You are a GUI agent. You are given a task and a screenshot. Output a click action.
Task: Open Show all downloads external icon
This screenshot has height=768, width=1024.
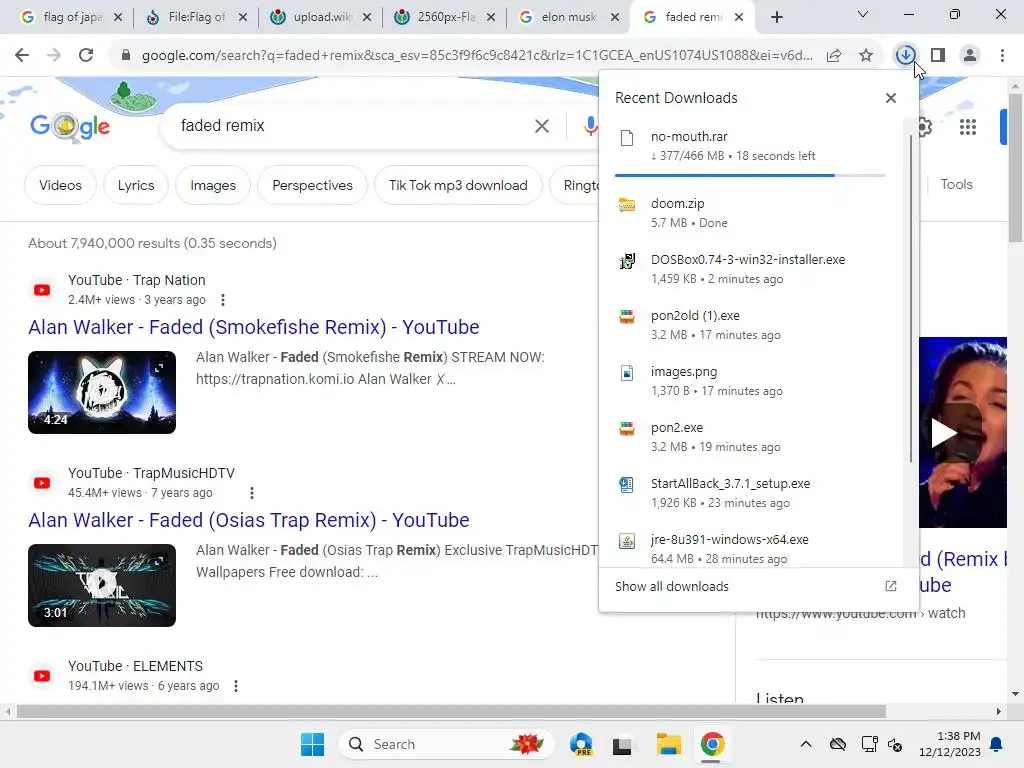(x=891, y=586)
